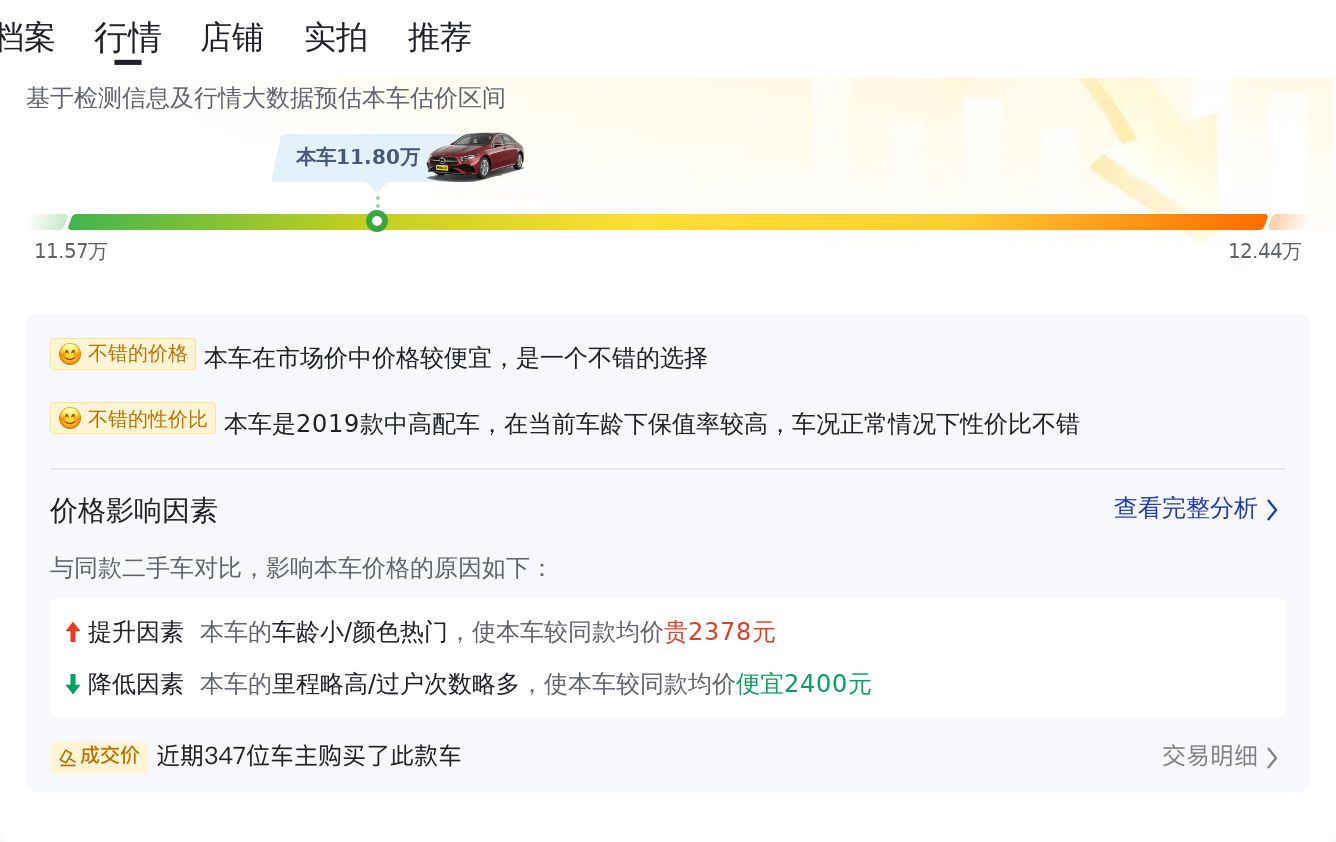The width and height of the screenshot is (1336, 842).
Task: Click the gavel icon in 成交价 badge
Action: 67,757
